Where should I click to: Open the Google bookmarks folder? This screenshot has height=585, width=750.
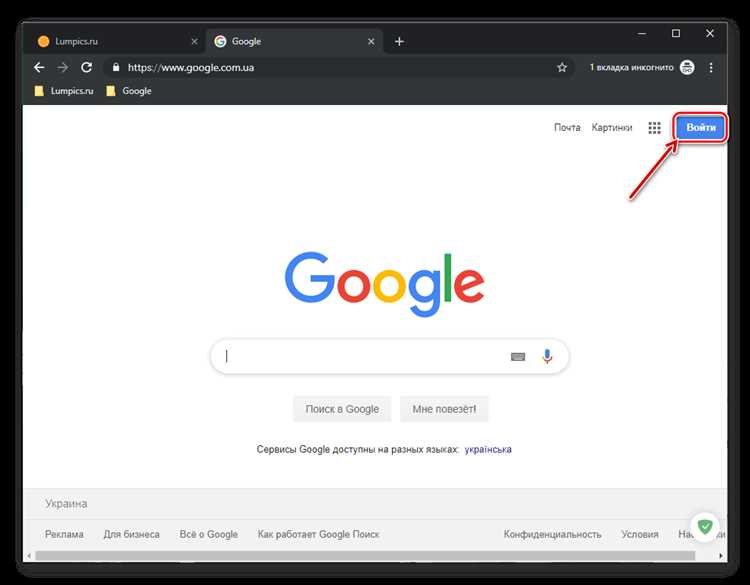point(129,91)
